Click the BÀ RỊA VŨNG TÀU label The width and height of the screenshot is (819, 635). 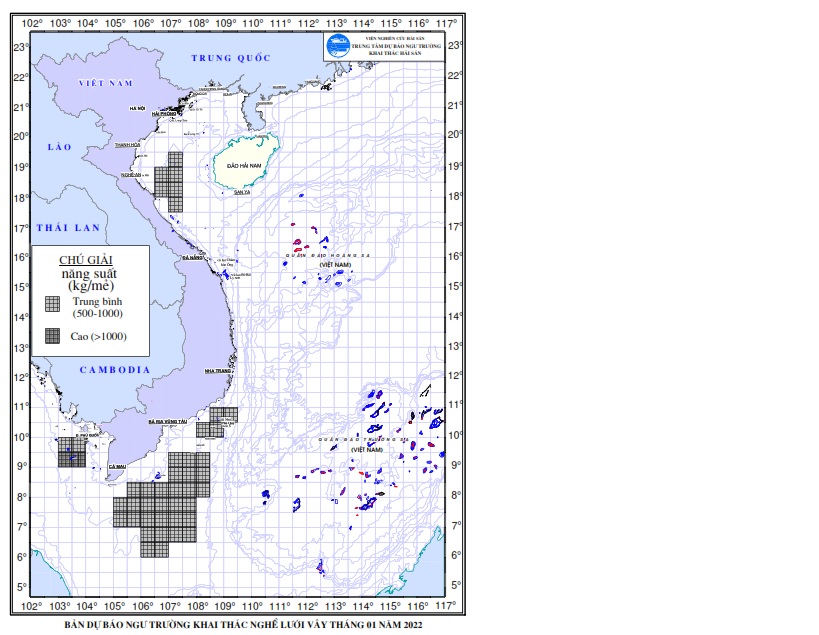[168, 421]
